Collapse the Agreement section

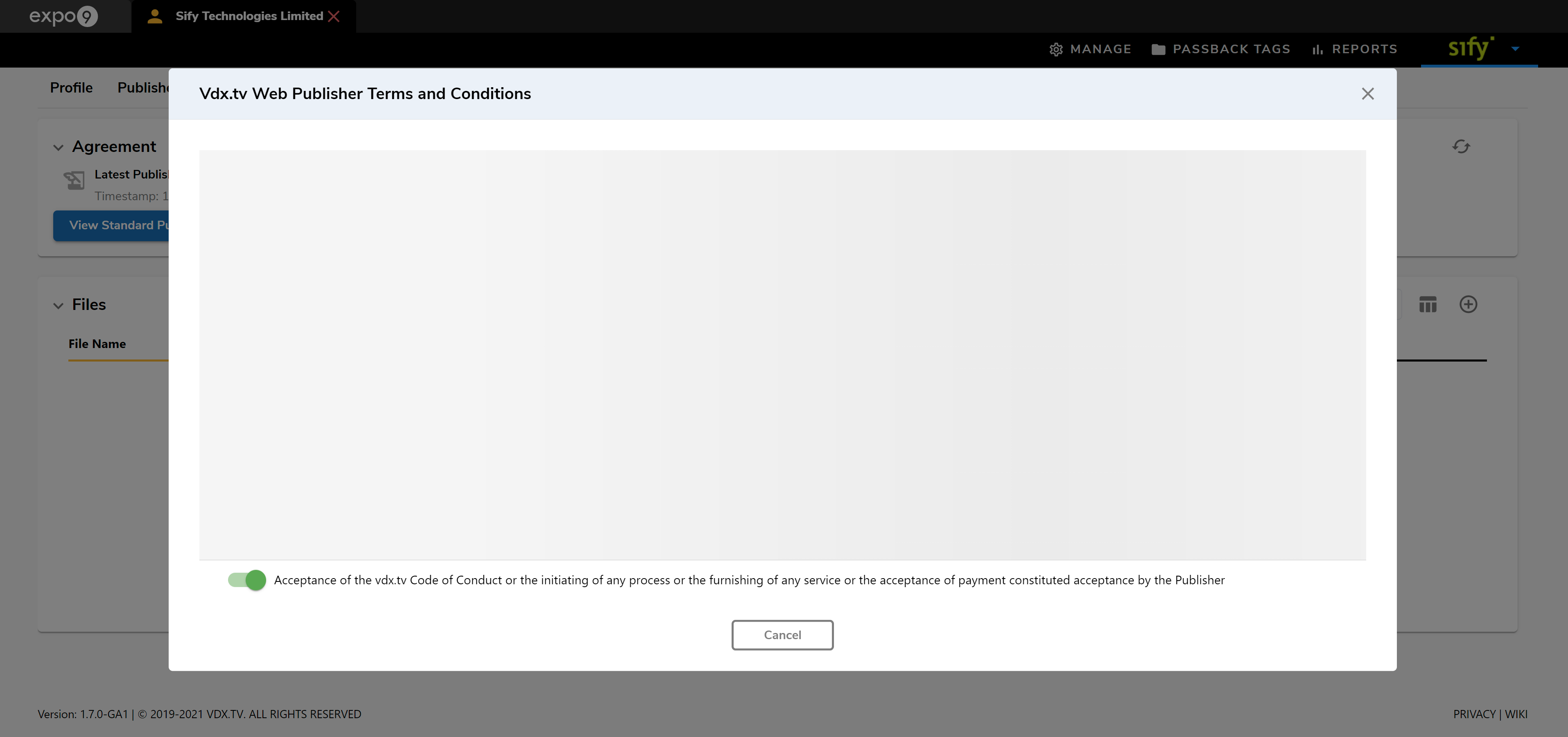click(x=59, y=147)
